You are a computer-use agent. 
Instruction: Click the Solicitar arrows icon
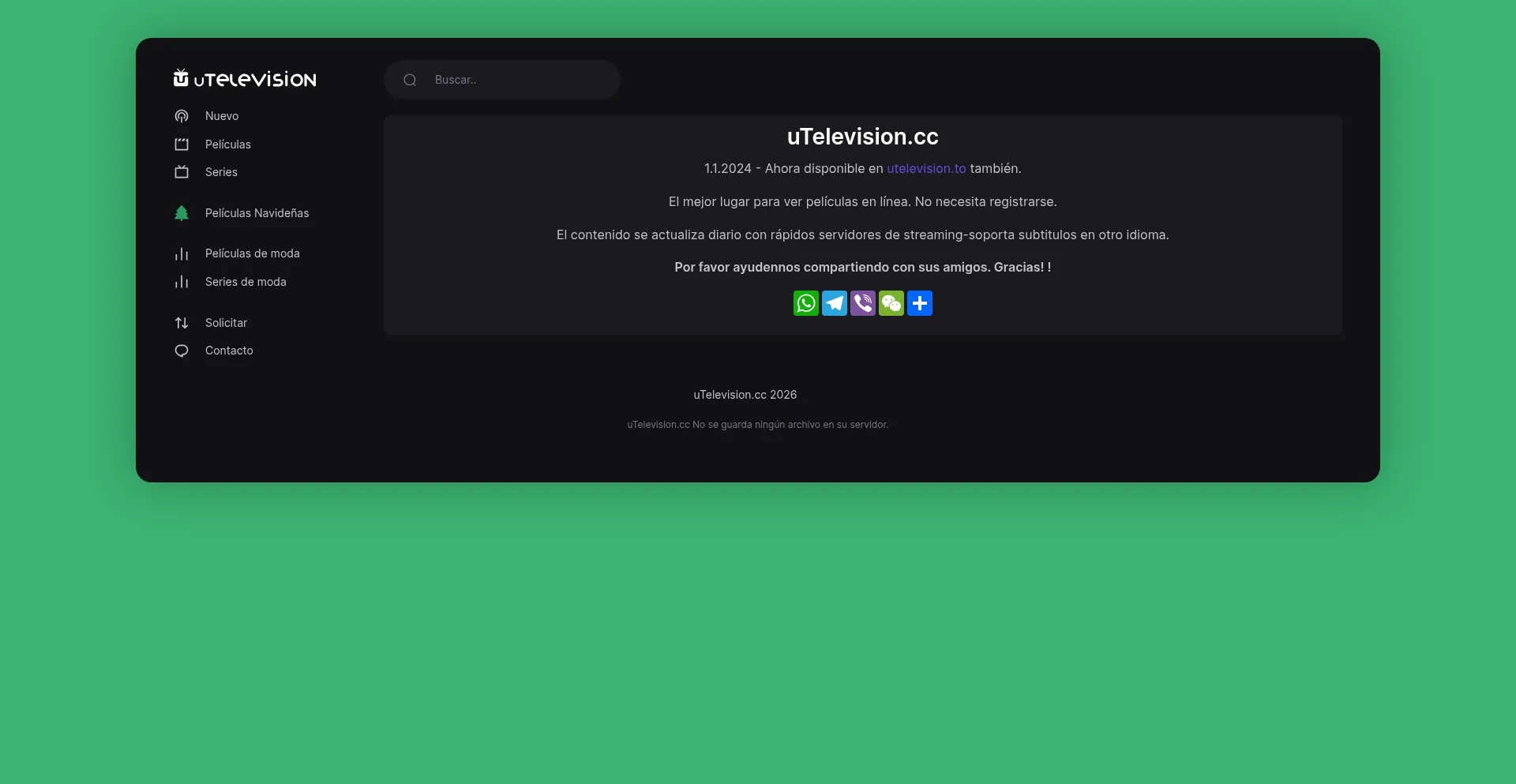click(x=182, y=323)
